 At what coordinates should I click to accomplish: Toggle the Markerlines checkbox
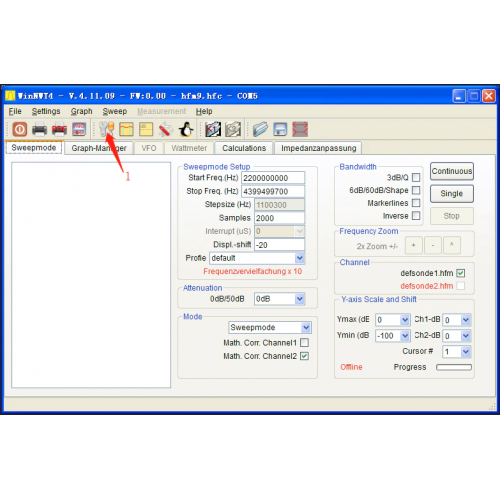click(x=416, y=203)
